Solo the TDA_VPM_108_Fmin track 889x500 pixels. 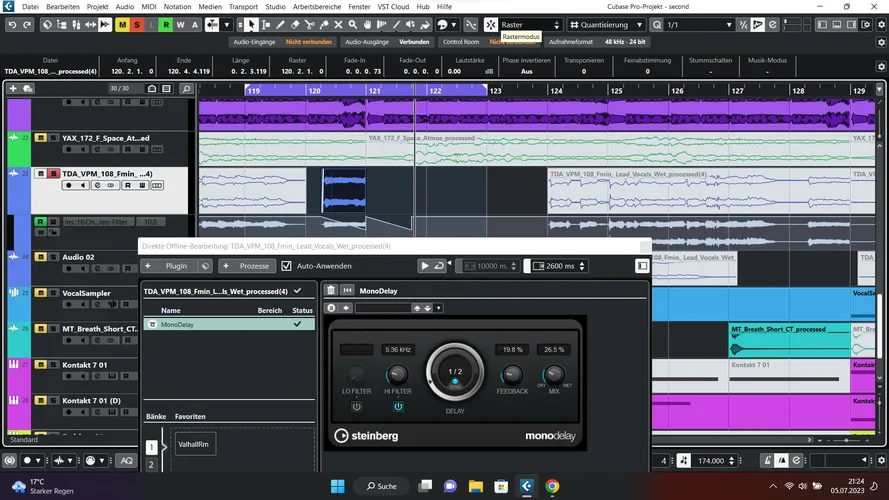[53, 173]
